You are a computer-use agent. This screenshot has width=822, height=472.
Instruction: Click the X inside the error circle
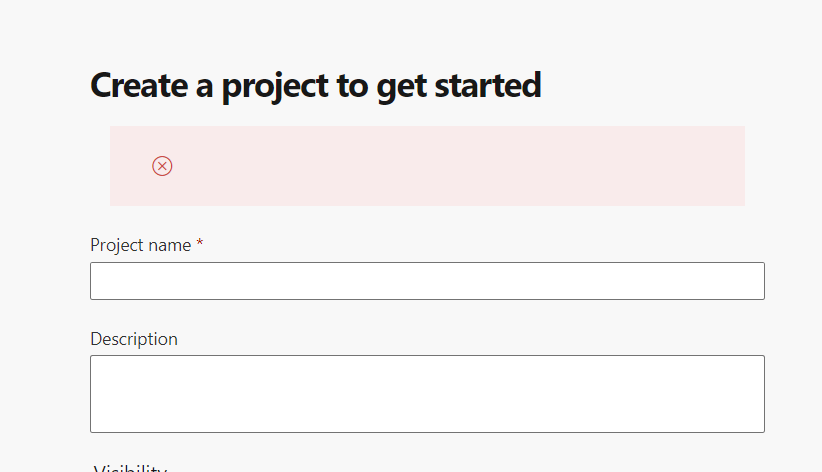[x=162, y=166]
